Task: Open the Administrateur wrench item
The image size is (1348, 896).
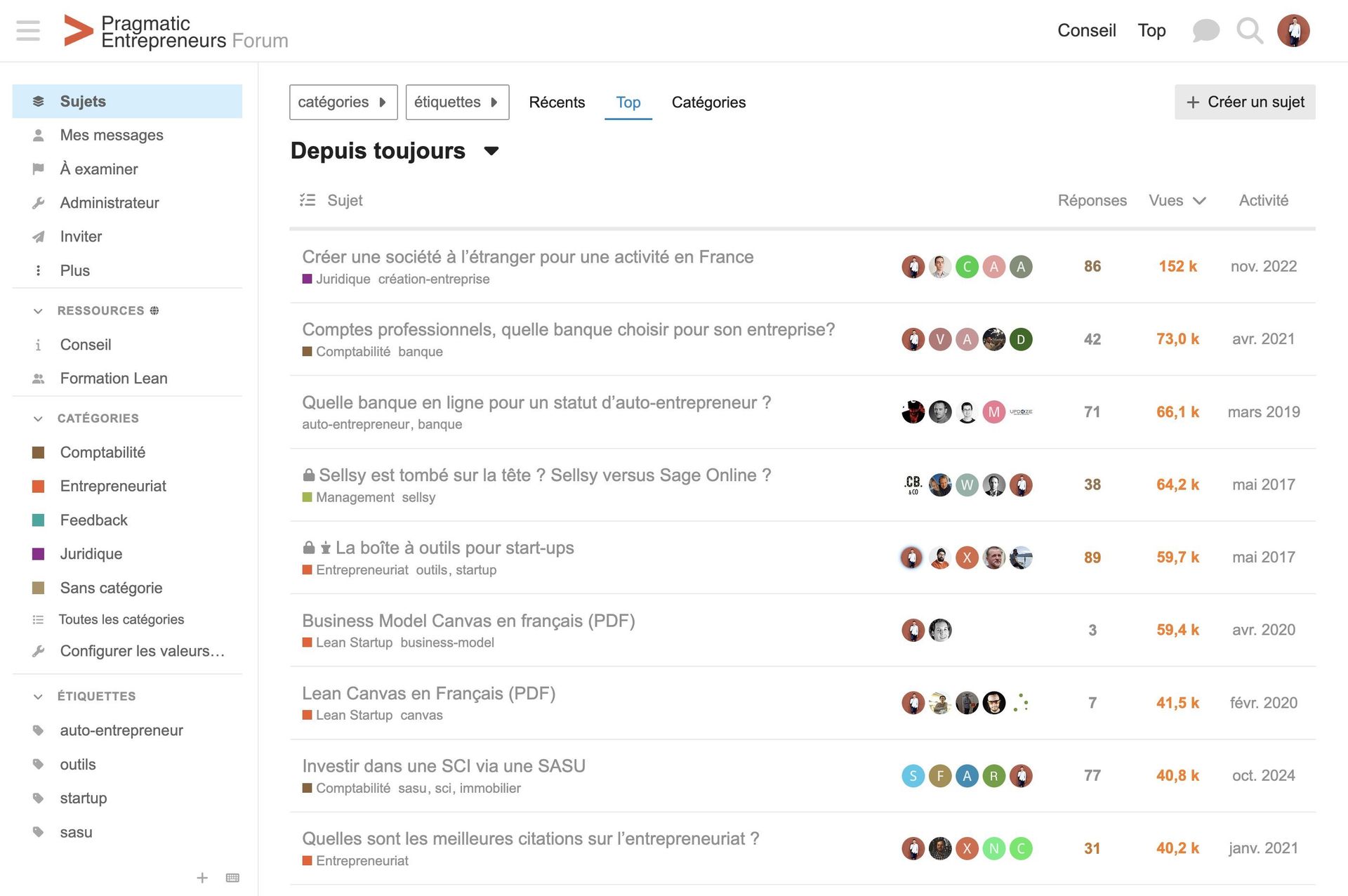Action: pos(110,203)
